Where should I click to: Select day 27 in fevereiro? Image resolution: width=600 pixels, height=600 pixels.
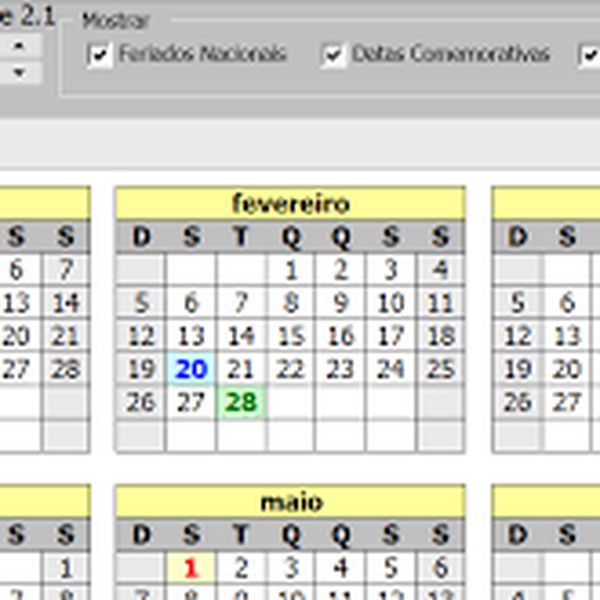(x=191, y=402)
